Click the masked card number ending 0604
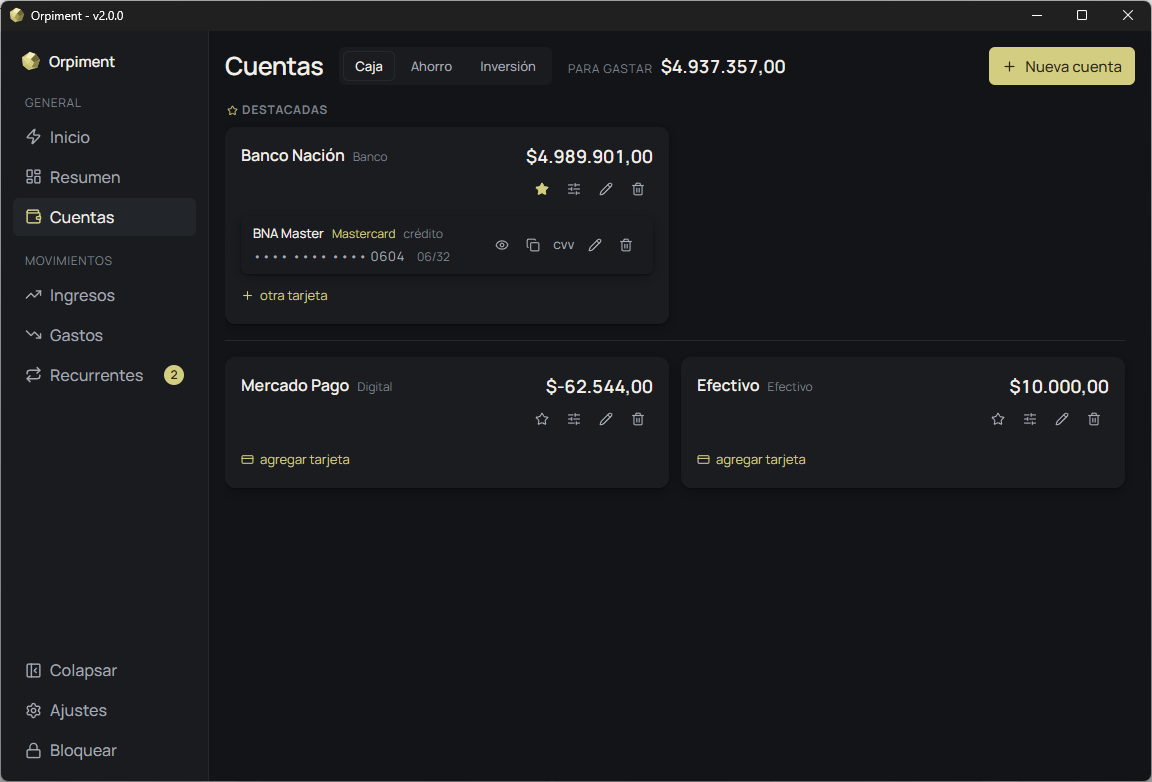 pos(328,257)
